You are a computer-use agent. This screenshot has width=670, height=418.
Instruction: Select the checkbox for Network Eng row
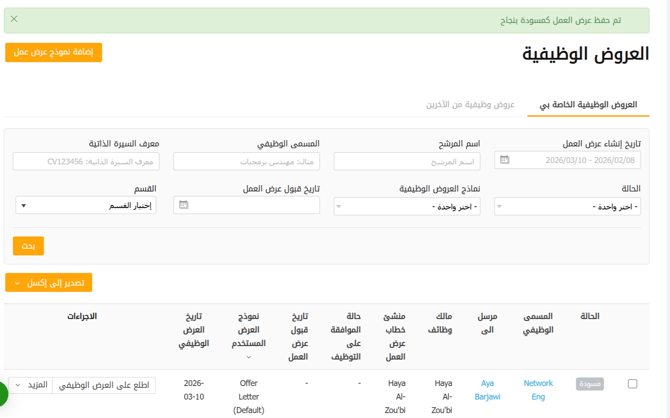632,384
